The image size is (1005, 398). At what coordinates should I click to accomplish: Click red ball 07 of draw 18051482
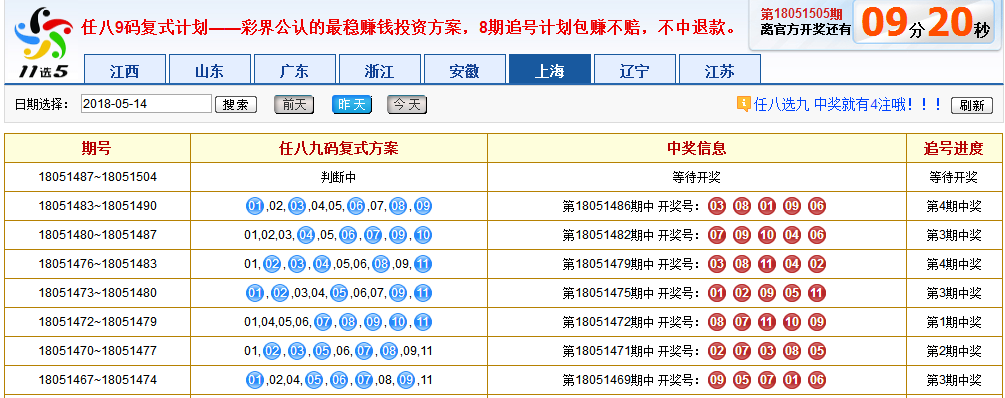click(717, 235)
